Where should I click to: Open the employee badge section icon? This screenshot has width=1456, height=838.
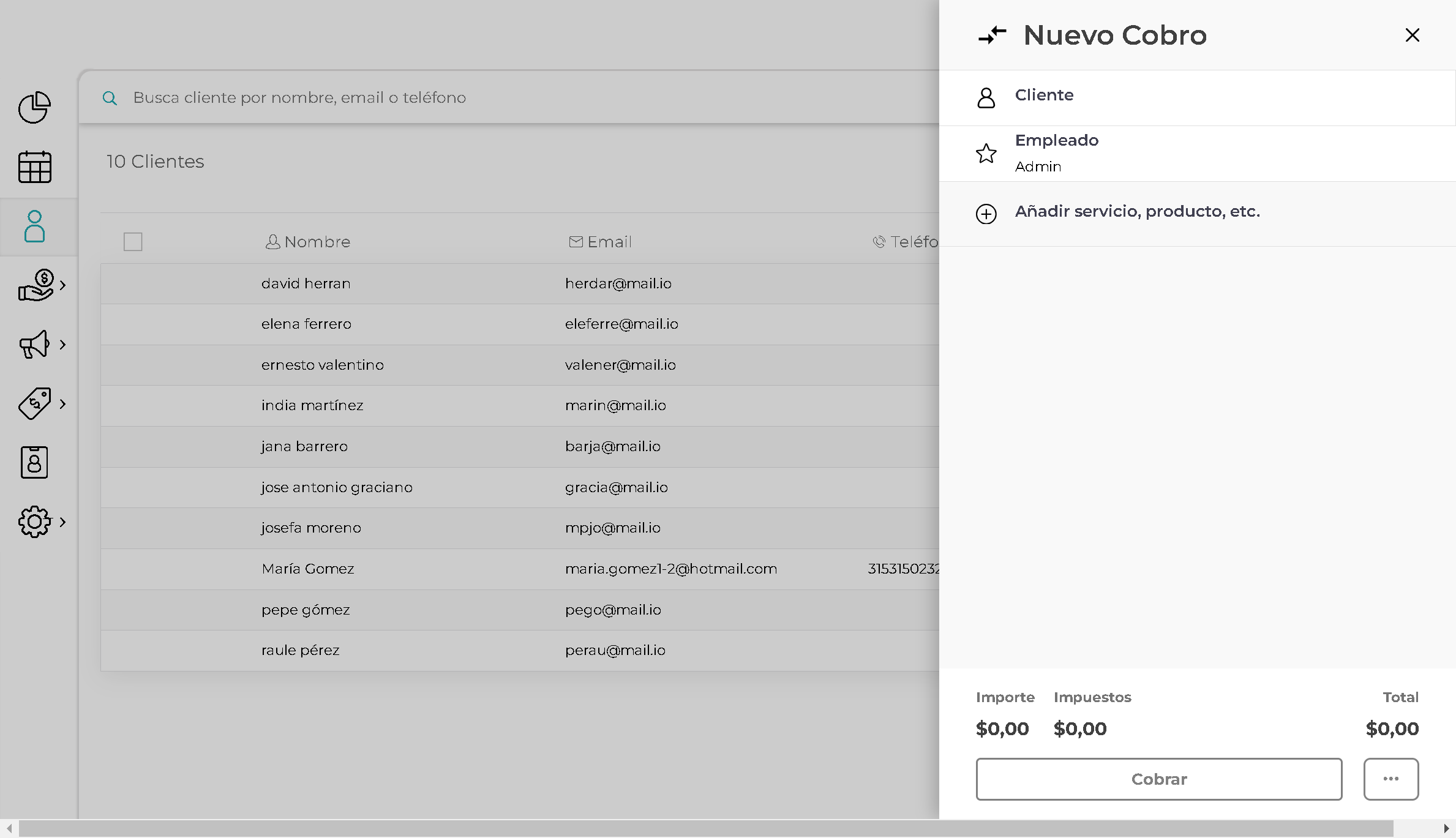click(x=34, y=462)
